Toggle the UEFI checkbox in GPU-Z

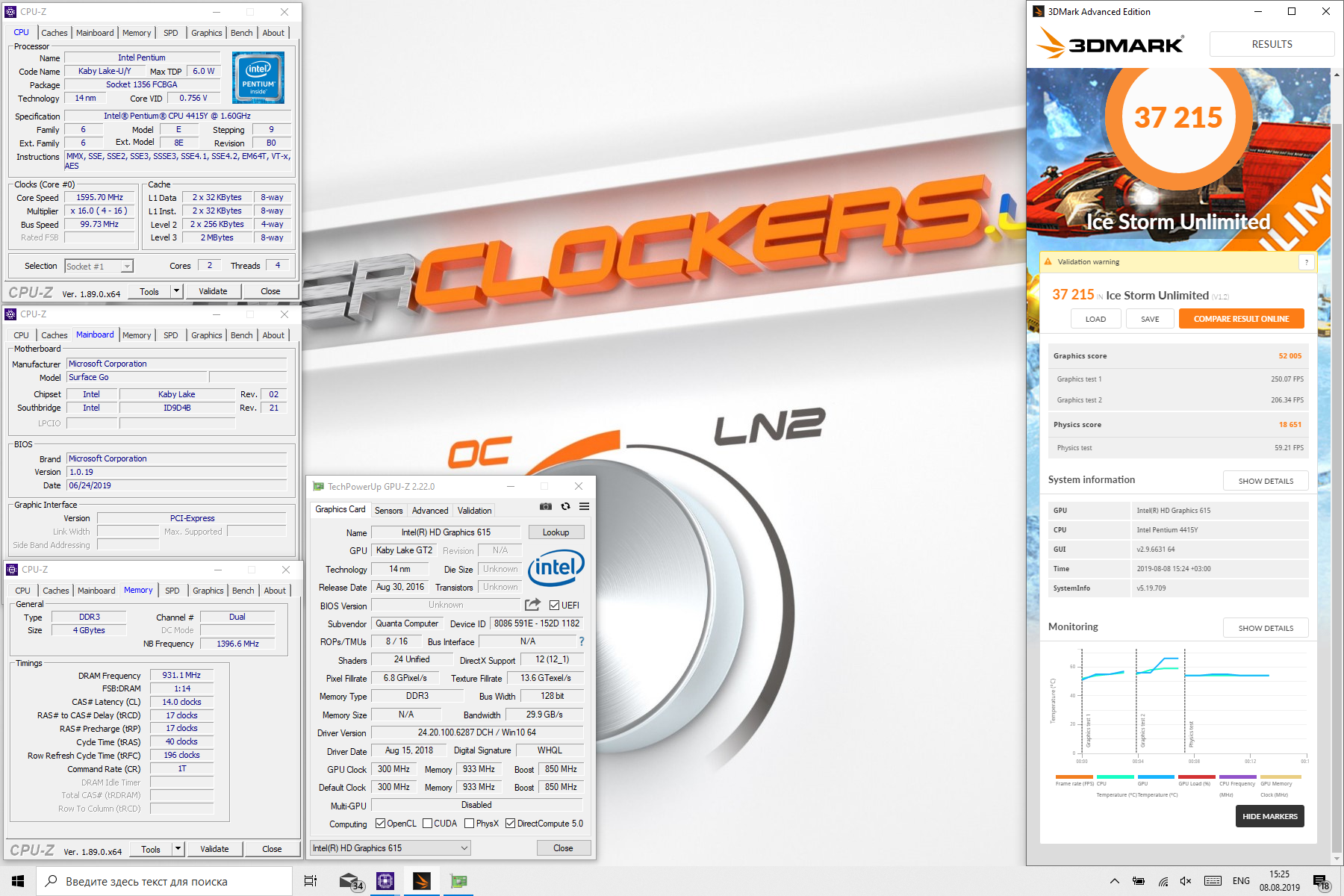pyautogui.click(x=554, y=605)
